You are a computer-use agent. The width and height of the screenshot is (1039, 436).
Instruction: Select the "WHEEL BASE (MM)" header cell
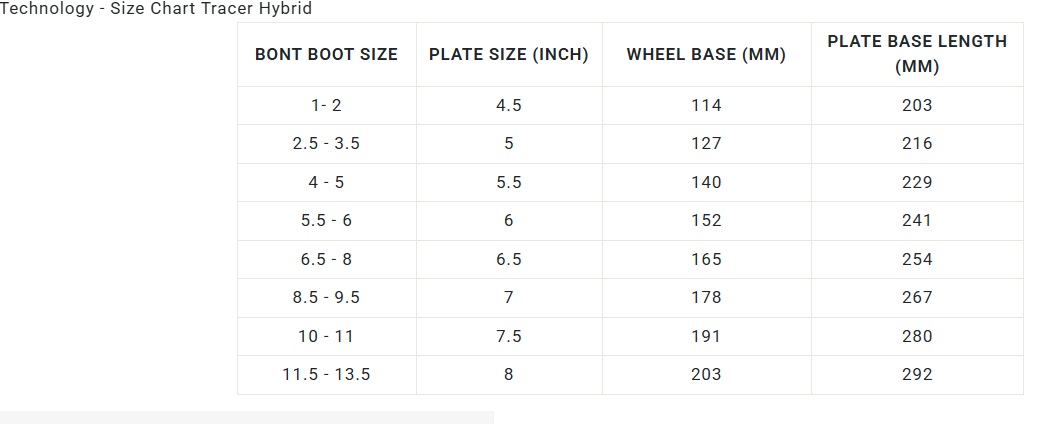pos(706,54)
